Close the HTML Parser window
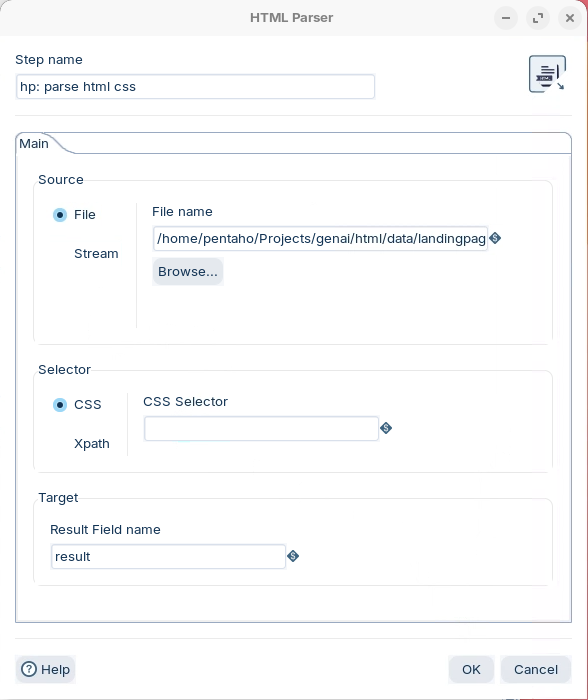Image resolution: width=588 pixels, height=700 pixels. click(570, 18)
